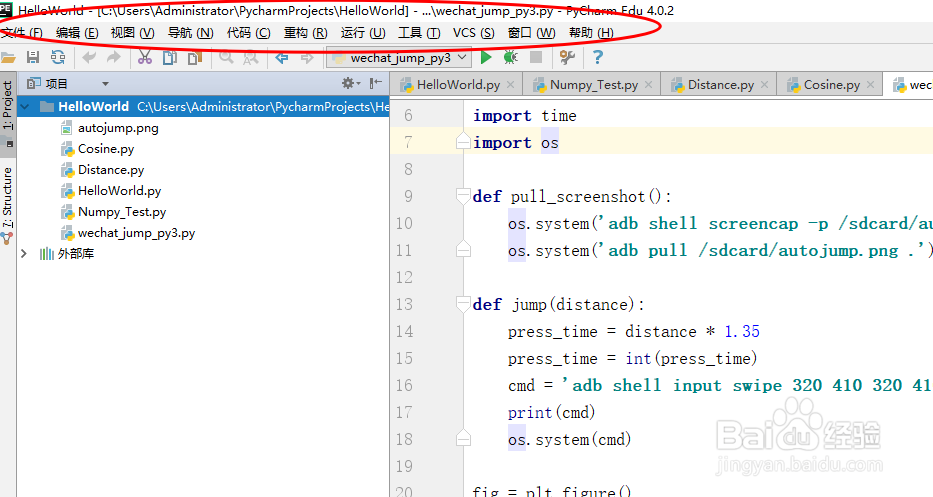Click the Help question mark icon

coord(597,58)
